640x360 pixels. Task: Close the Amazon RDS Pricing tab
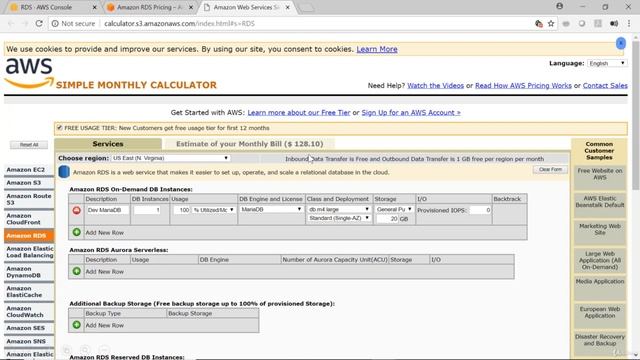tap(191, 7)
